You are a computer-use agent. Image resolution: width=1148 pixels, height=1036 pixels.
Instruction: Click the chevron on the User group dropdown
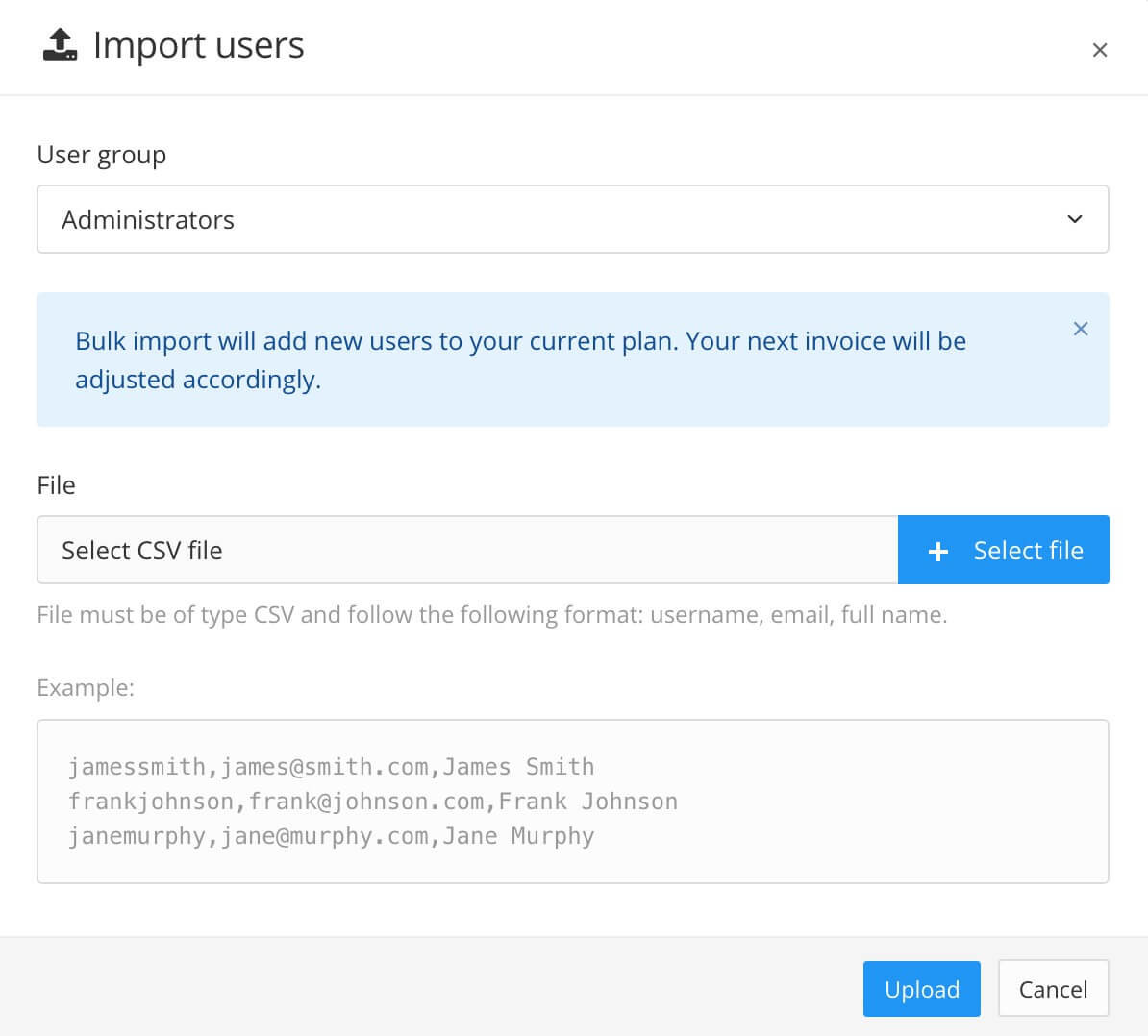pos(1074,219)
